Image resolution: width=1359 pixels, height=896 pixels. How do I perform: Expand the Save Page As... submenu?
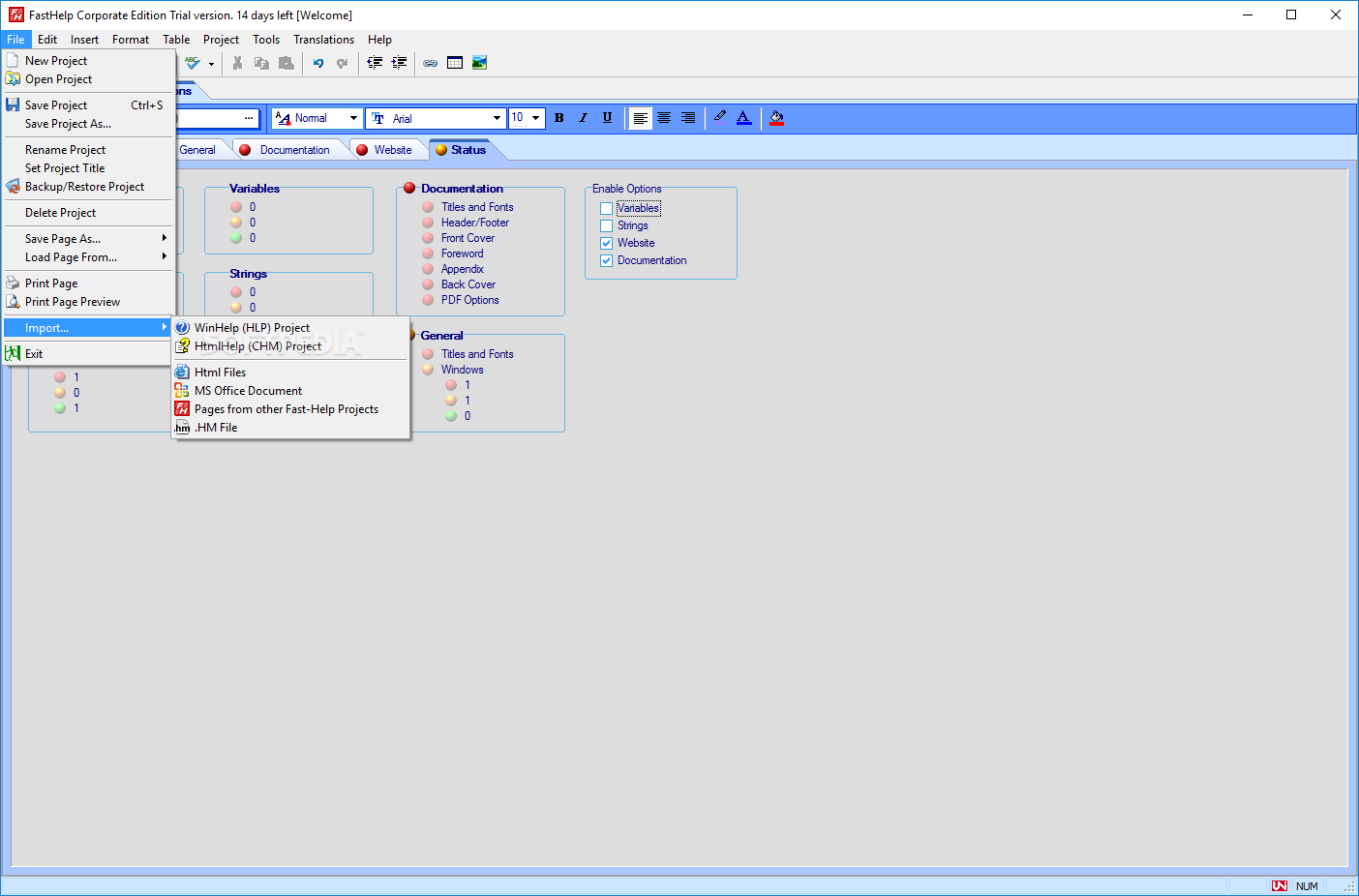tap(88, 239)
